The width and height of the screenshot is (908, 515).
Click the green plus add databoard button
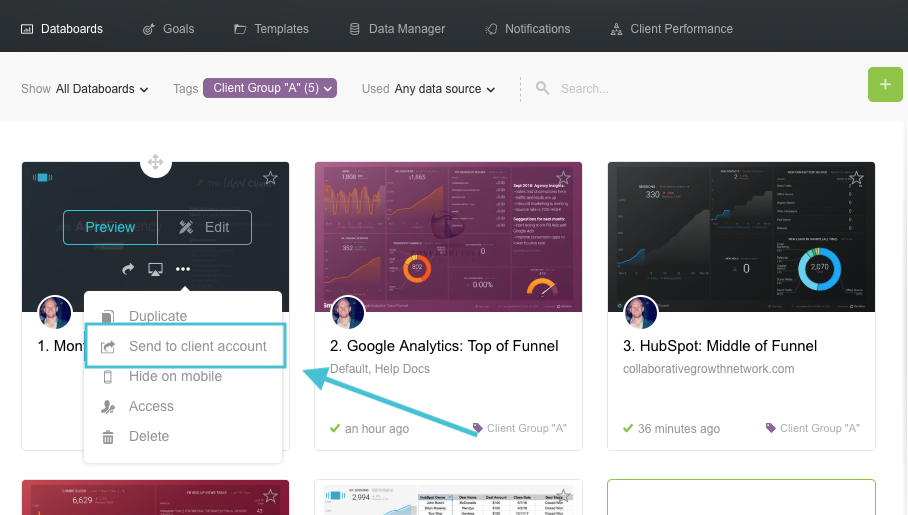(x=885, y=85)
